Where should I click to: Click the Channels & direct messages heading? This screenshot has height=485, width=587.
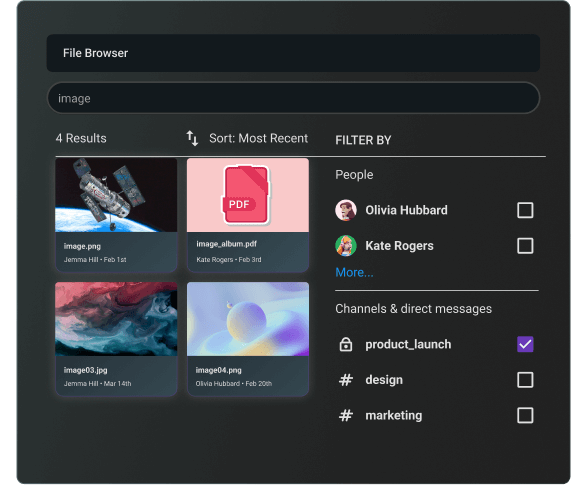click(x=413, y=309)
